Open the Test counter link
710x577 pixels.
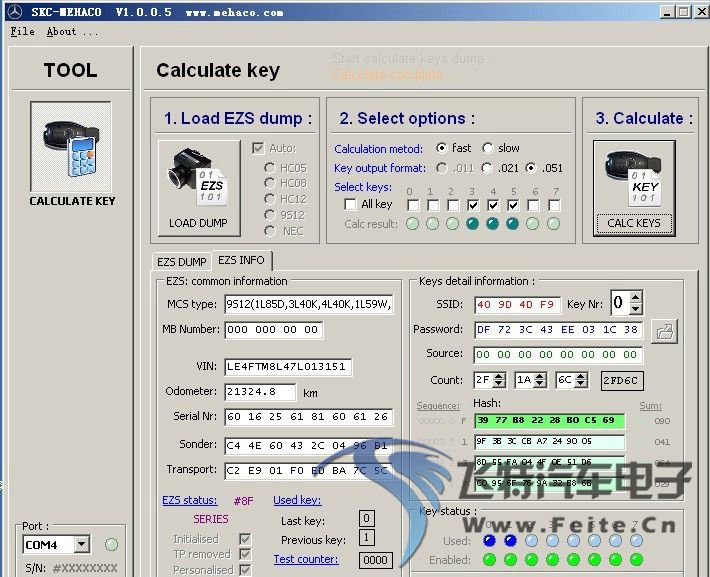click(306, 559)
